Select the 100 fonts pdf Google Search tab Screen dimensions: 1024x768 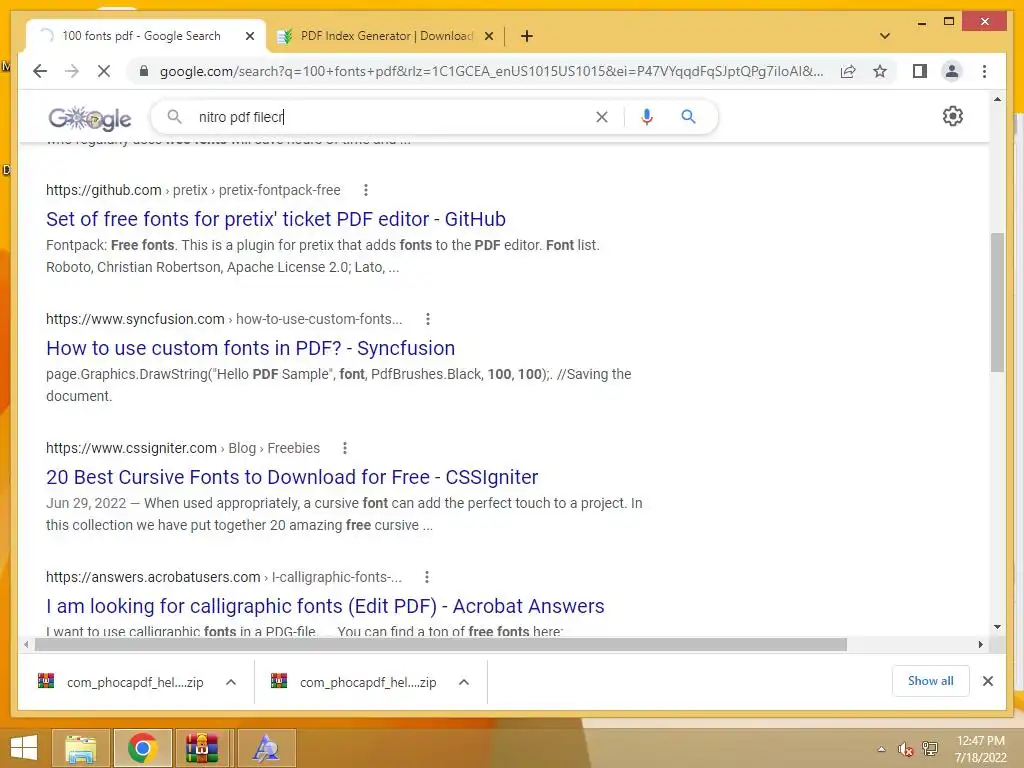140,36
